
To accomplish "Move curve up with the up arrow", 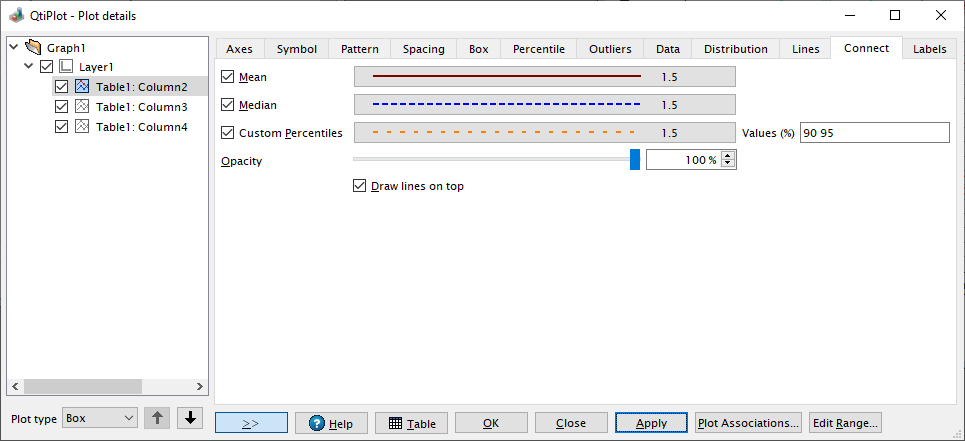I will [158, 418].
